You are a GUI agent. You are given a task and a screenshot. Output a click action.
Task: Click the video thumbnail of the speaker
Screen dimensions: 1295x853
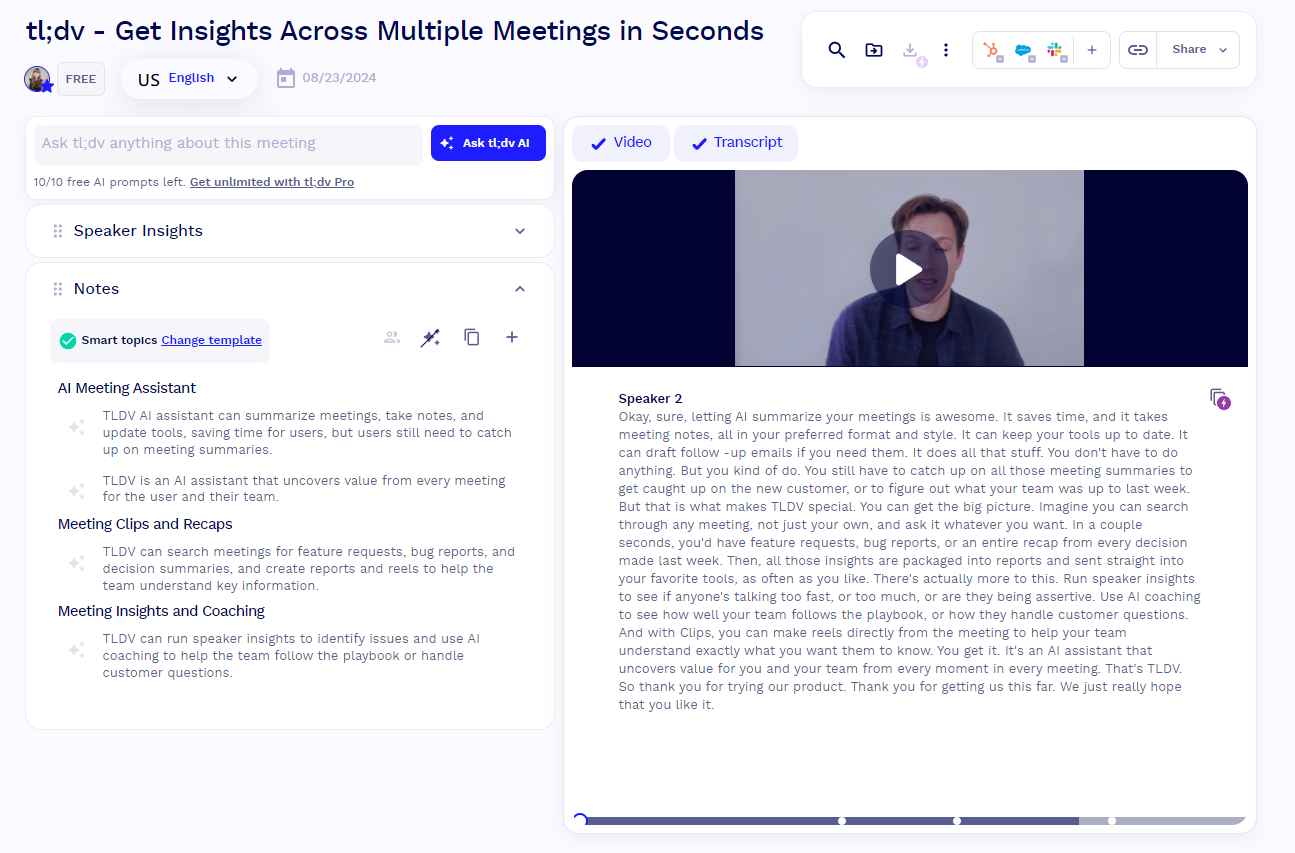[909, 268]
